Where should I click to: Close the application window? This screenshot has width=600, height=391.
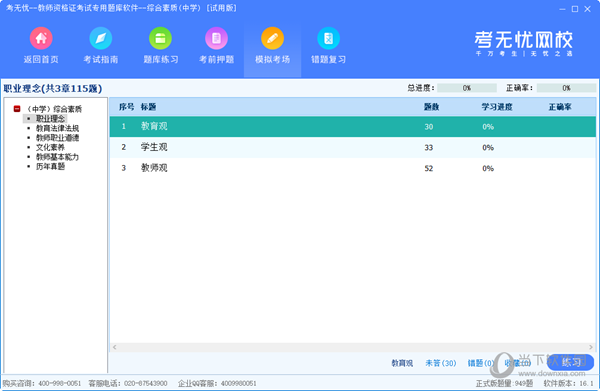click(x=587, y=9)
